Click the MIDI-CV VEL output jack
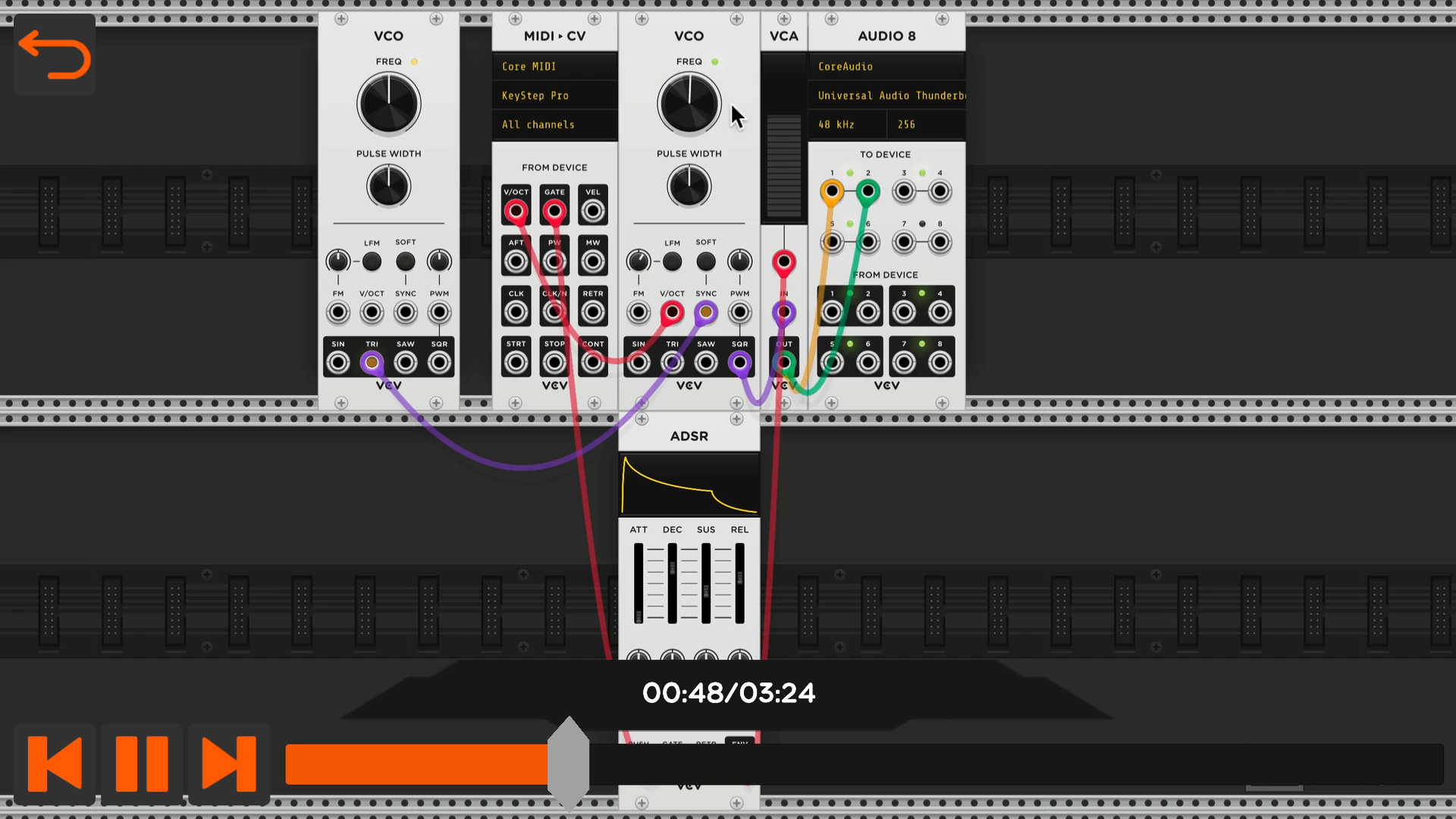The width and height of the screenshot is (1456, 819). tap(593, 212)
